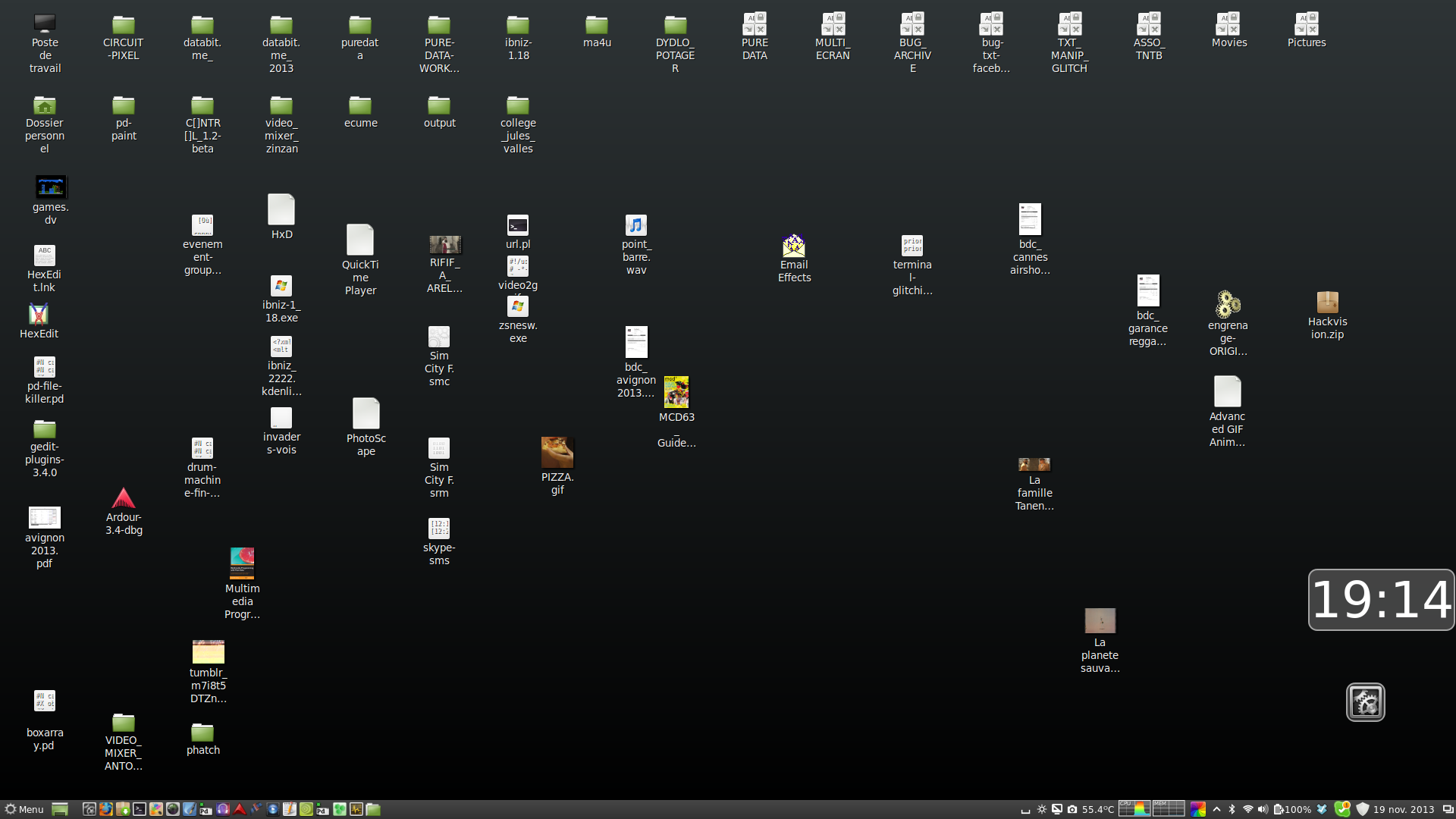The width and height of the screenshot is (1456, 819).
Task: Click the rainbow color picker tray icon
Action: pos(1198,809)
